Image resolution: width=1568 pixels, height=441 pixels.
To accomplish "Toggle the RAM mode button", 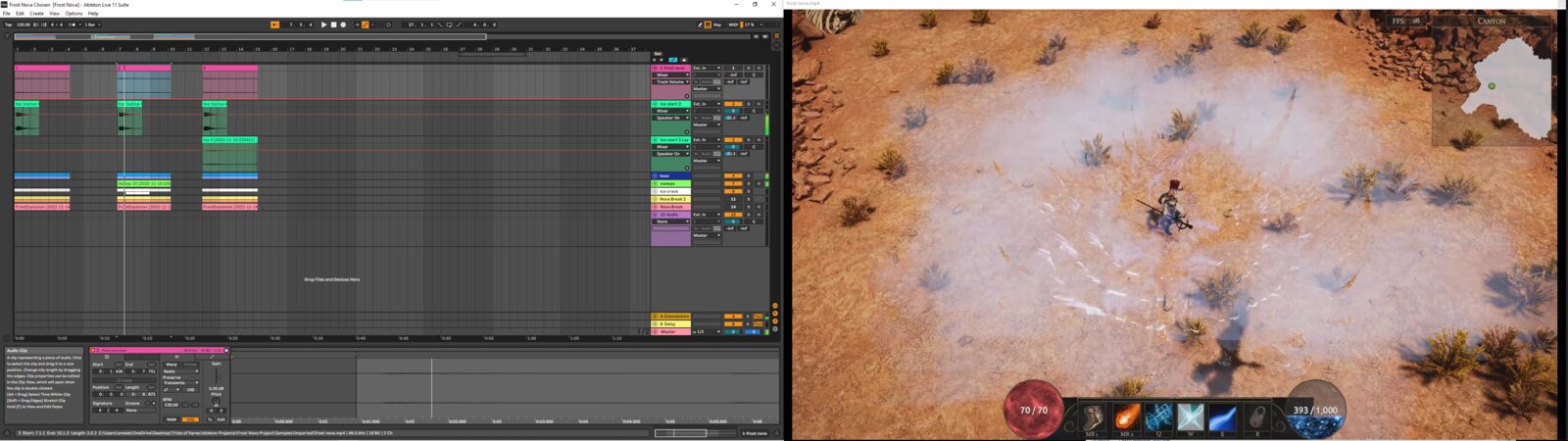I will [171, 419].
